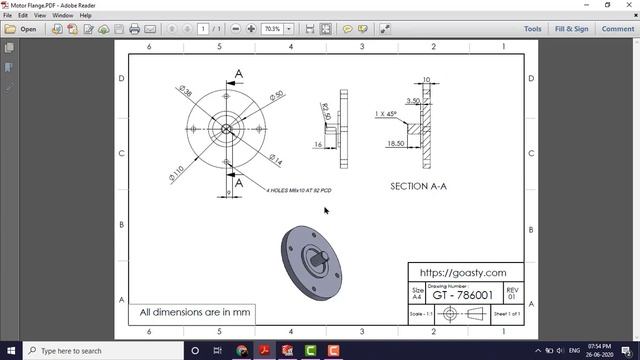Open the Edit menu
The image size is (640, 360).
[x=23, y=16]
